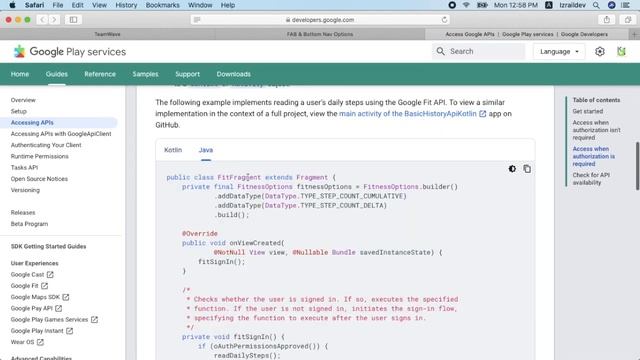
Task: Click external link icon beside Google Cast
Action: (x=50, y=275)
